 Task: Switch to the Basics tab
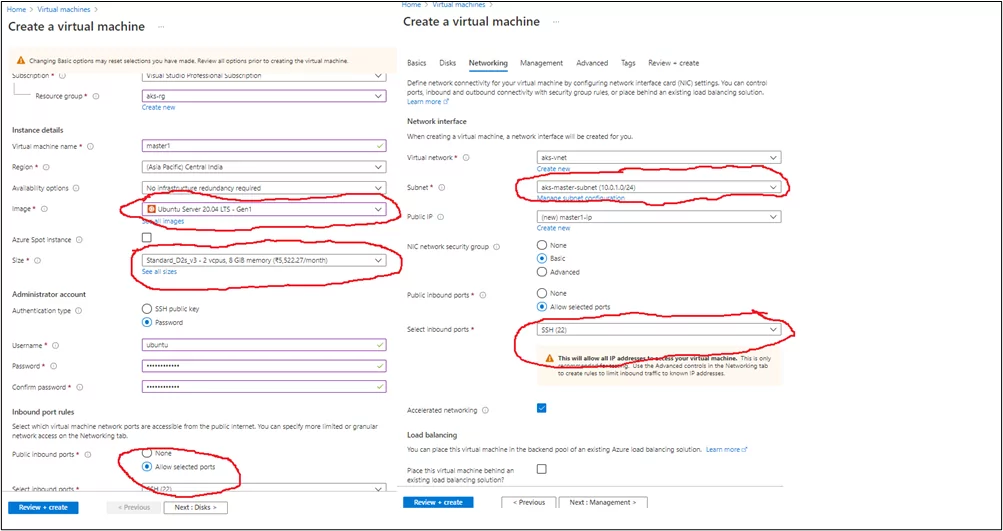[x=416, y=63]
